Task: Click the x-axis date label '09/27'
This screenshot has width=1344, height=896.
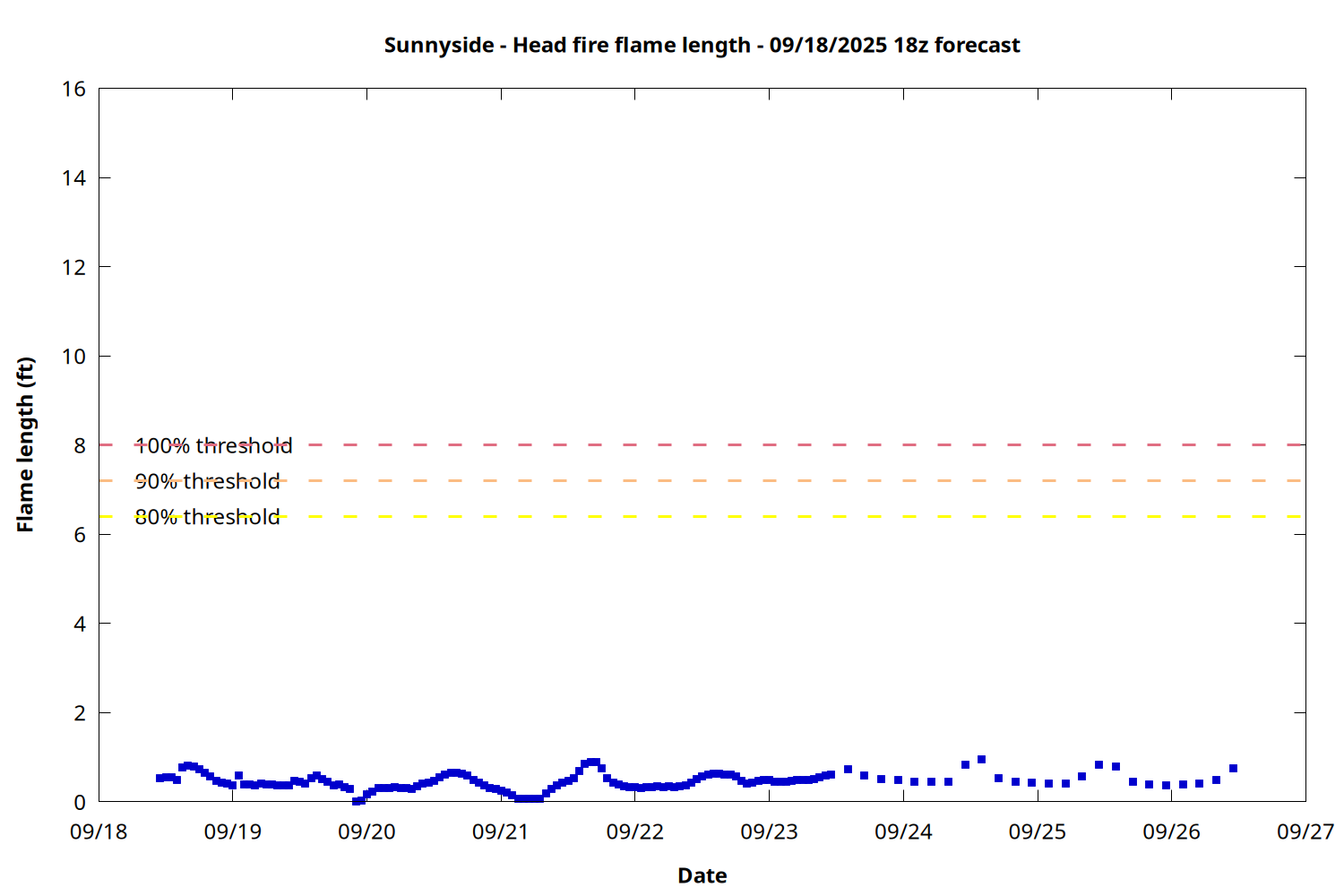Action: click(x=1305, y=831)
